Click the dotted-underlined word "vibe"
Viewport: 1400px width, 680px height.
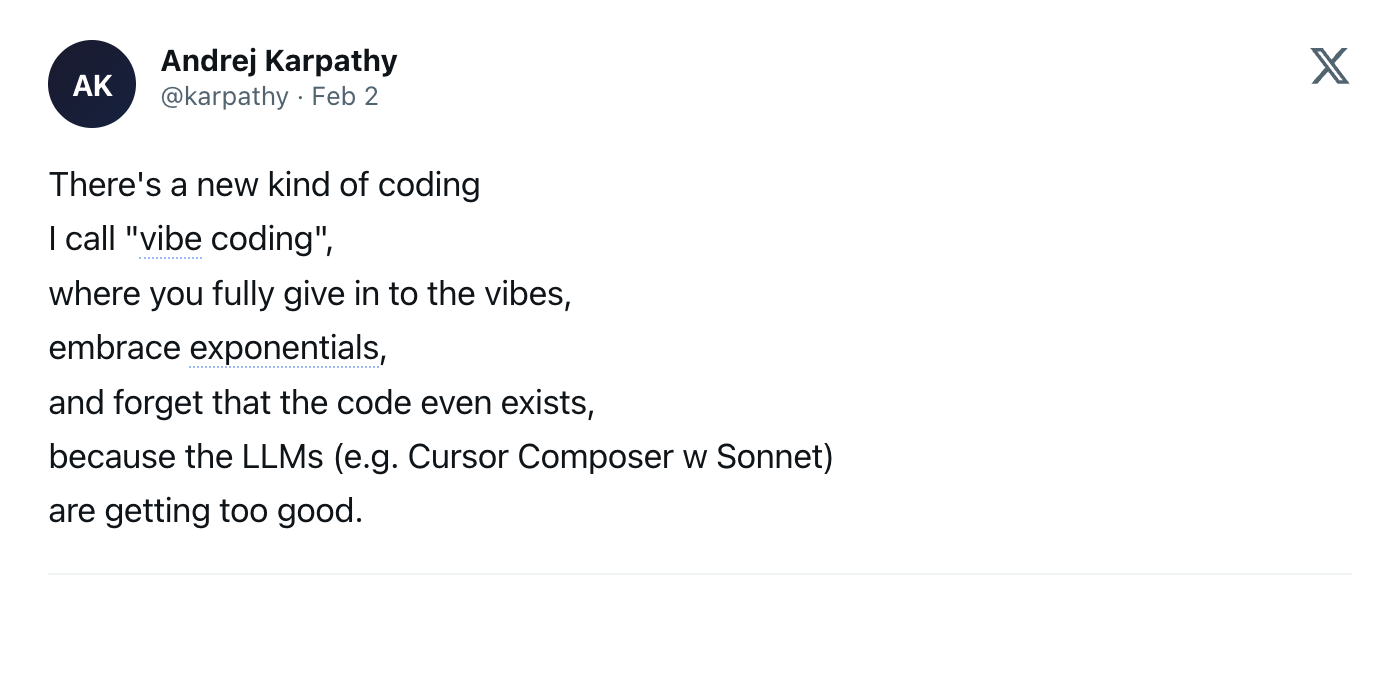click(x=171, y=239)
